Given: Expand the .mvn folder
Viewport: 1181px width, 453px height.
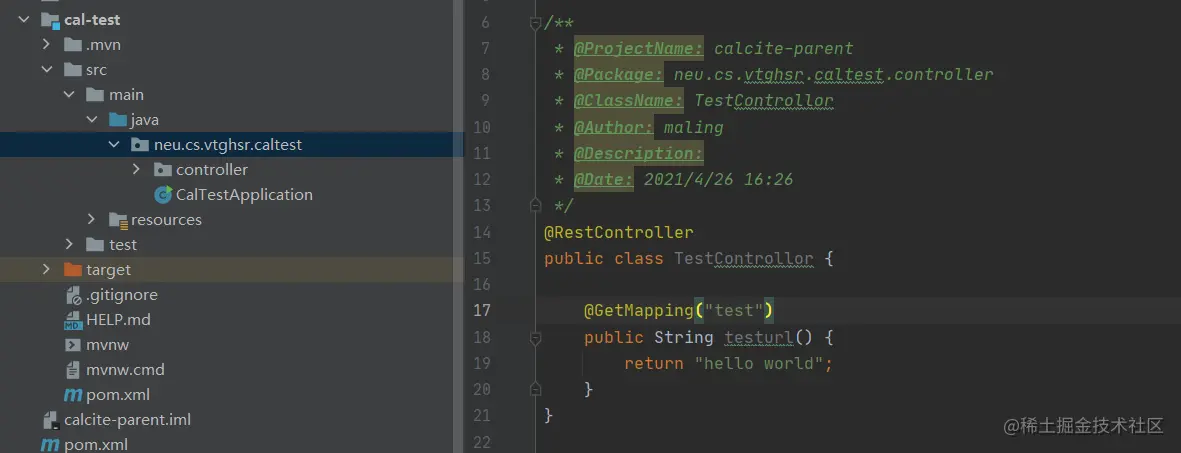Looking at the screenshot, I should click(x=47, y=44).
